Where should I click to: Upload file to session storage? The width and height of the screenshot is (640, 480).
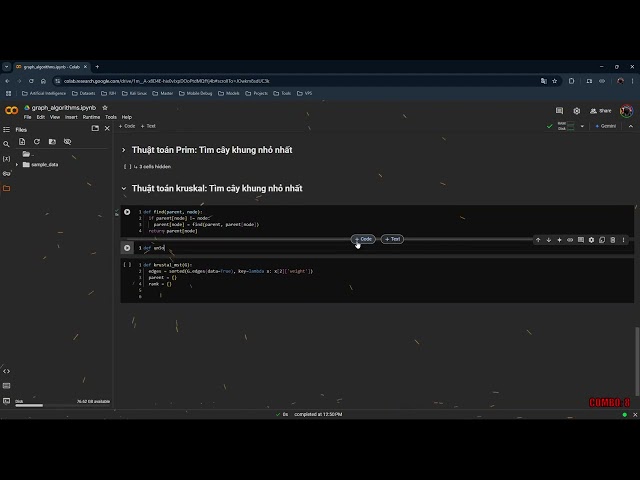(22, 142)
